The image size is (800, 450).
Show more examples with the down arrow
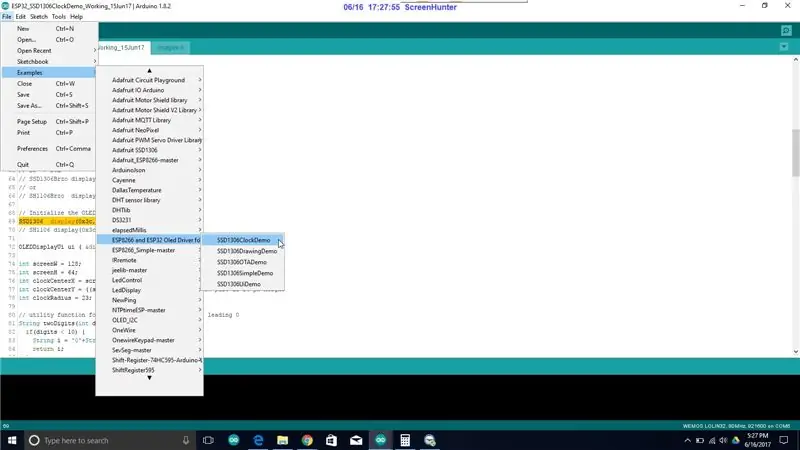pos(149,378)
